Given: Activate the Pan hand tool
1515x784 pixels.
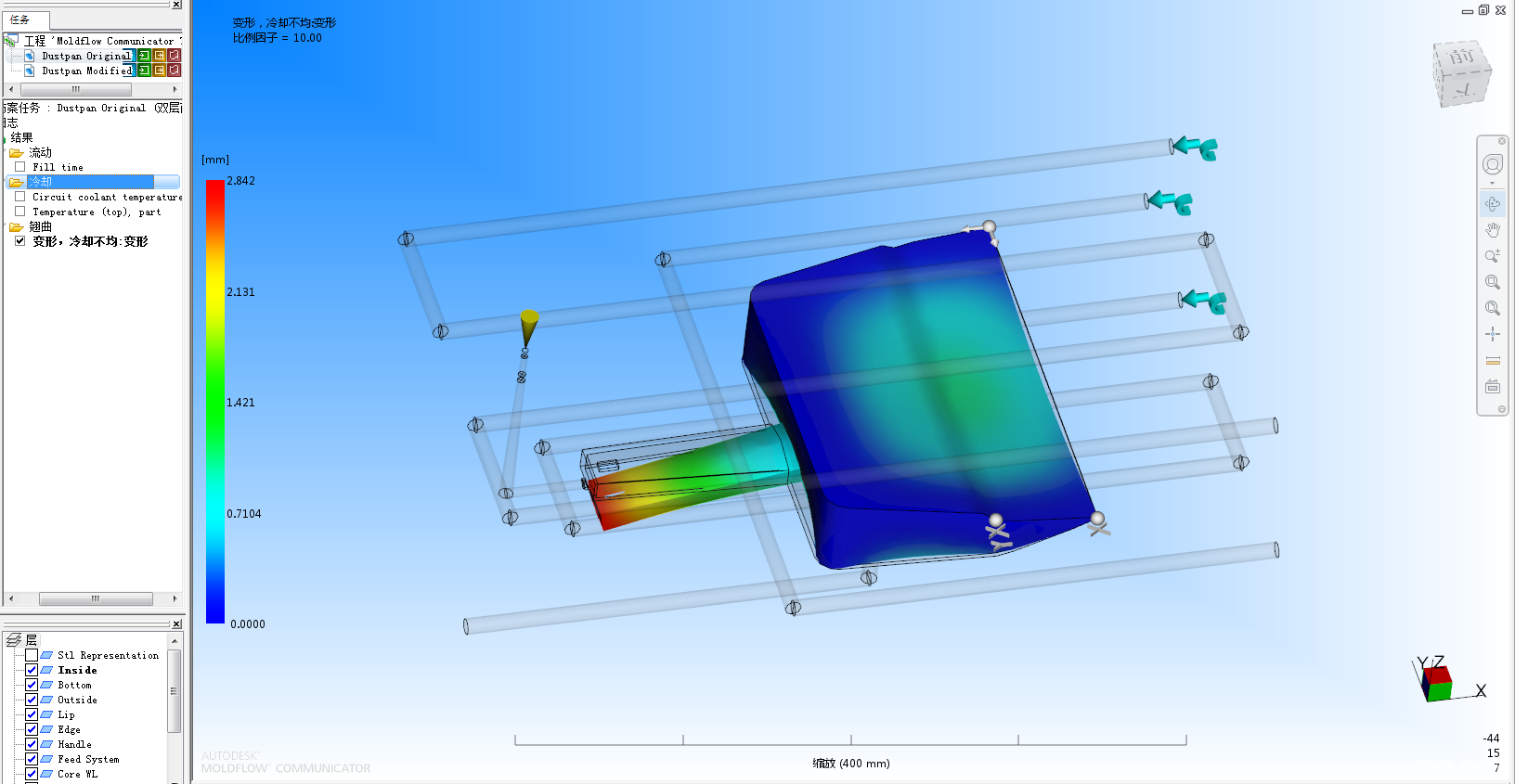Looking at the screenshot, I should tap(1492, 230).
